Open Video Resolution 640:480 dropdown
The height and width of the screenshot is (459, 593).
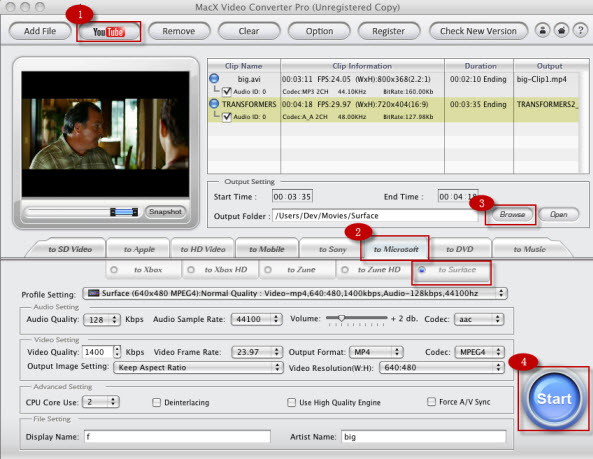(442, 368)
